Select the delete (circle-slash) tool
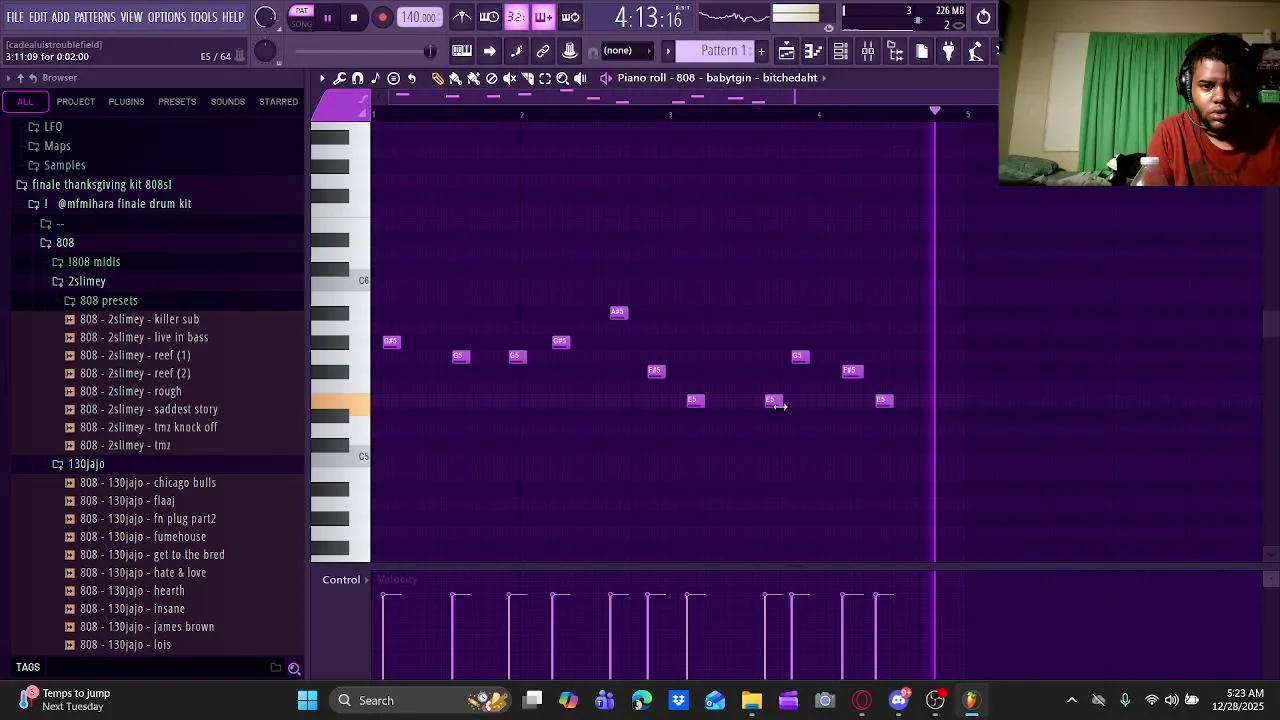1280x720 pixels. [x=491, y=78]
